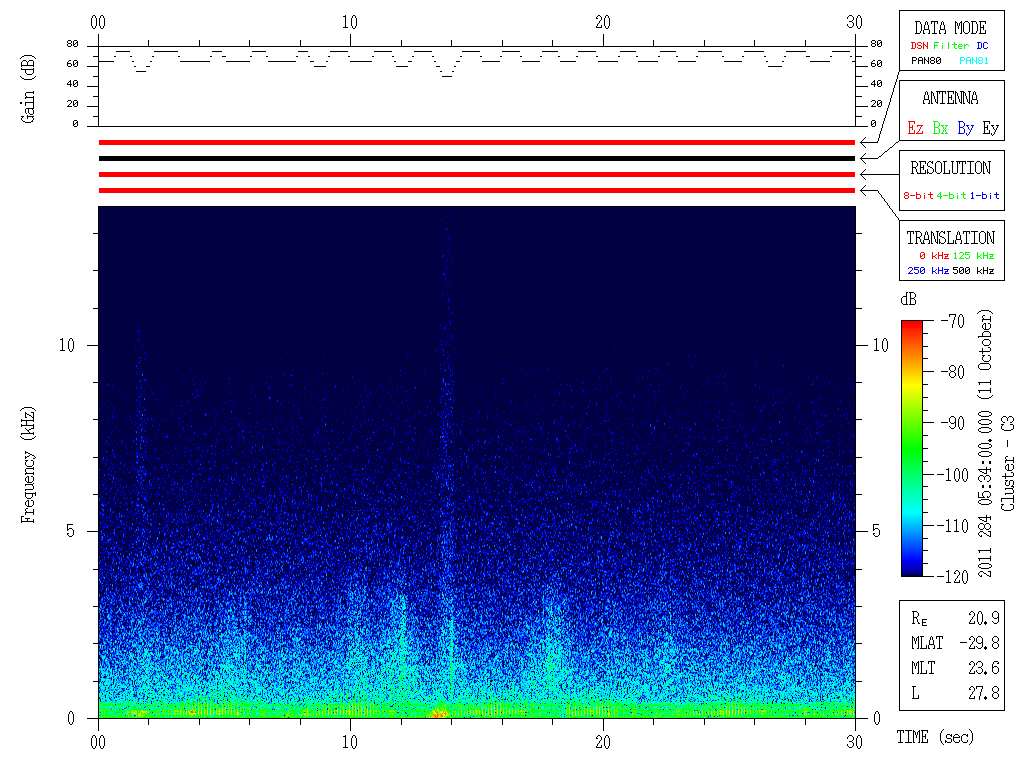
Task: Click the -100 colorbar tick label
Action: pos(953,475)
